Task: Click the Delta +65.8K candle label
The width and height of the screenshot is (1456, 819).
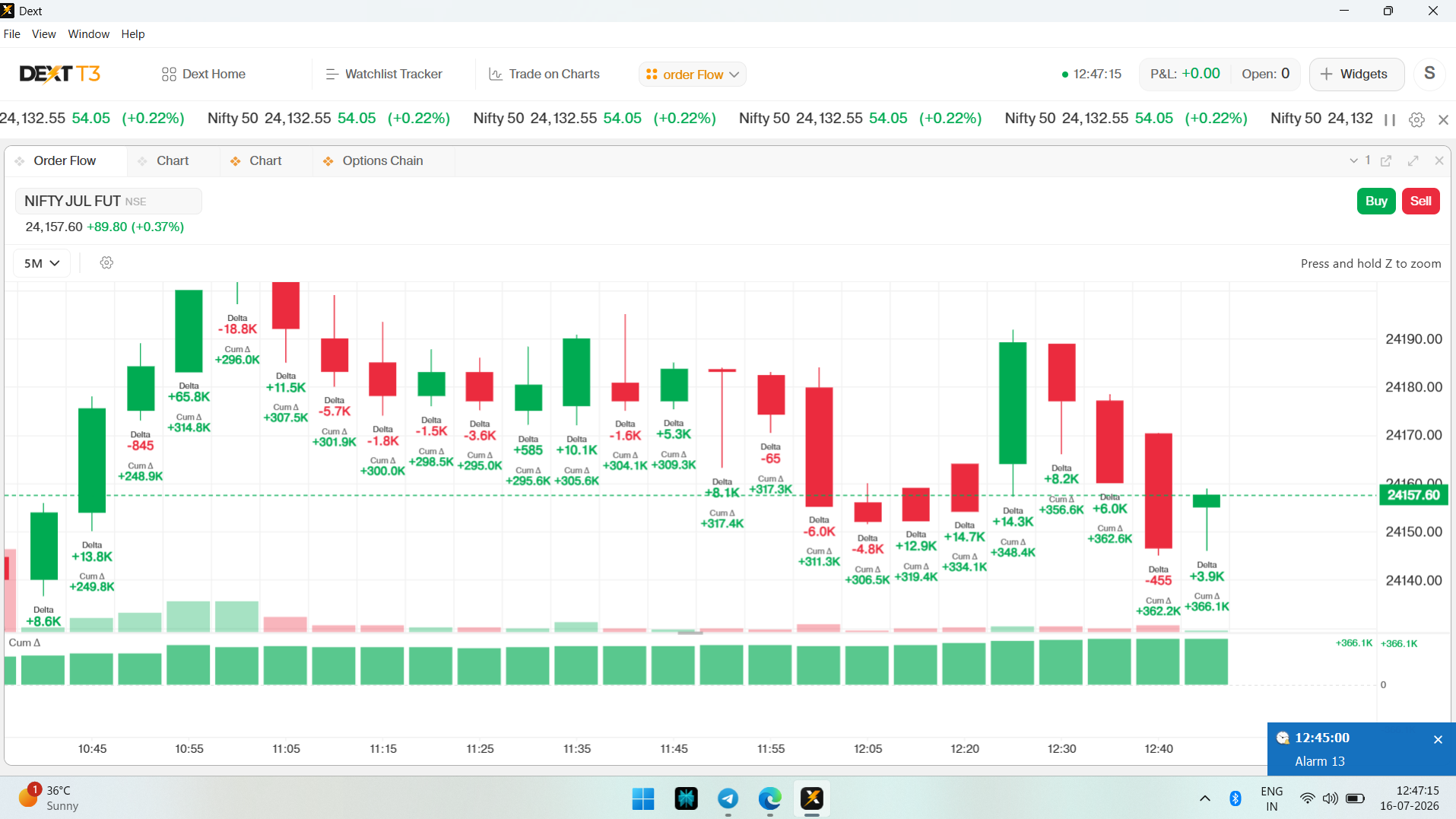Action: pyautogui.click(x=189, y=392)
